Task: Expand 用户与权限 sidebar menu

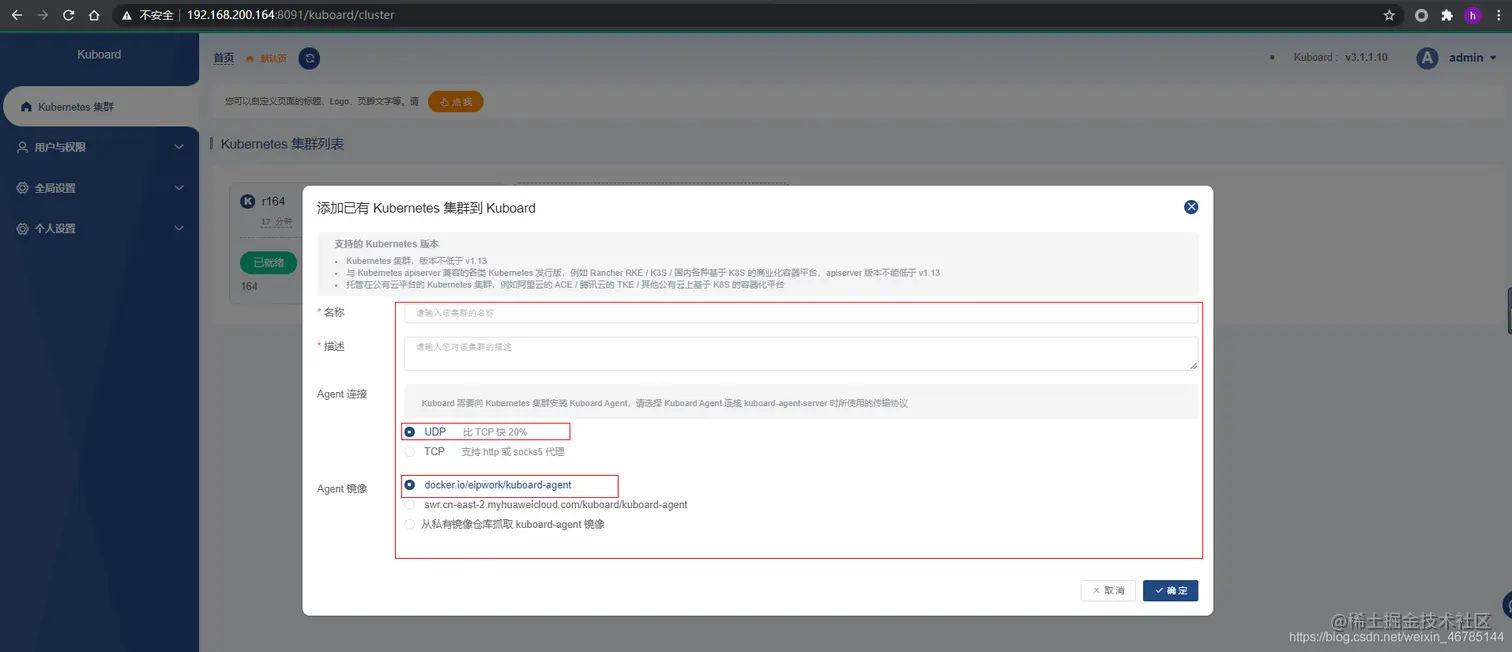Action: pyautogui.click(x=100, y=147)
